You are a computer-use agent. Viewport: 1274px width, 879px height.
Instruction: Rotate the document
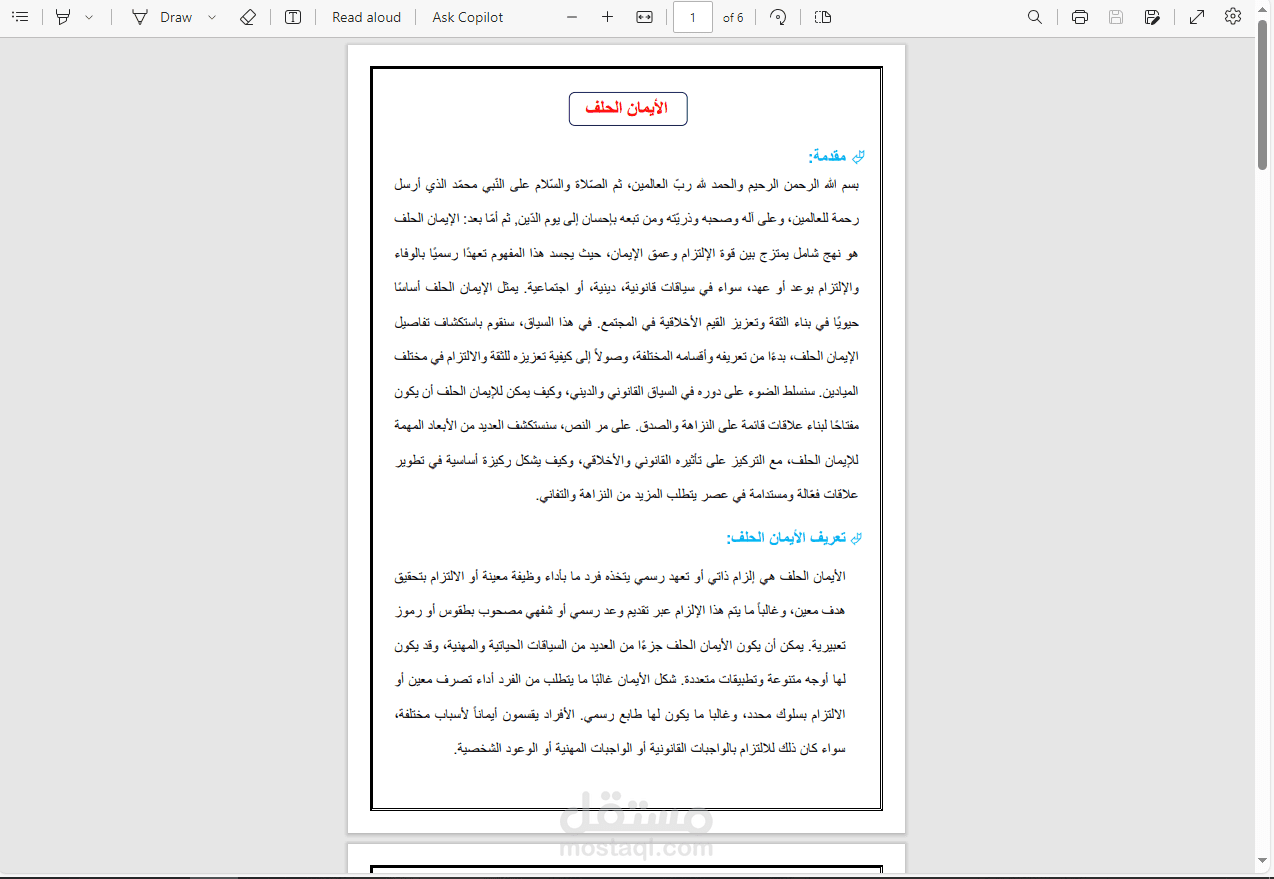click(778, 17)
